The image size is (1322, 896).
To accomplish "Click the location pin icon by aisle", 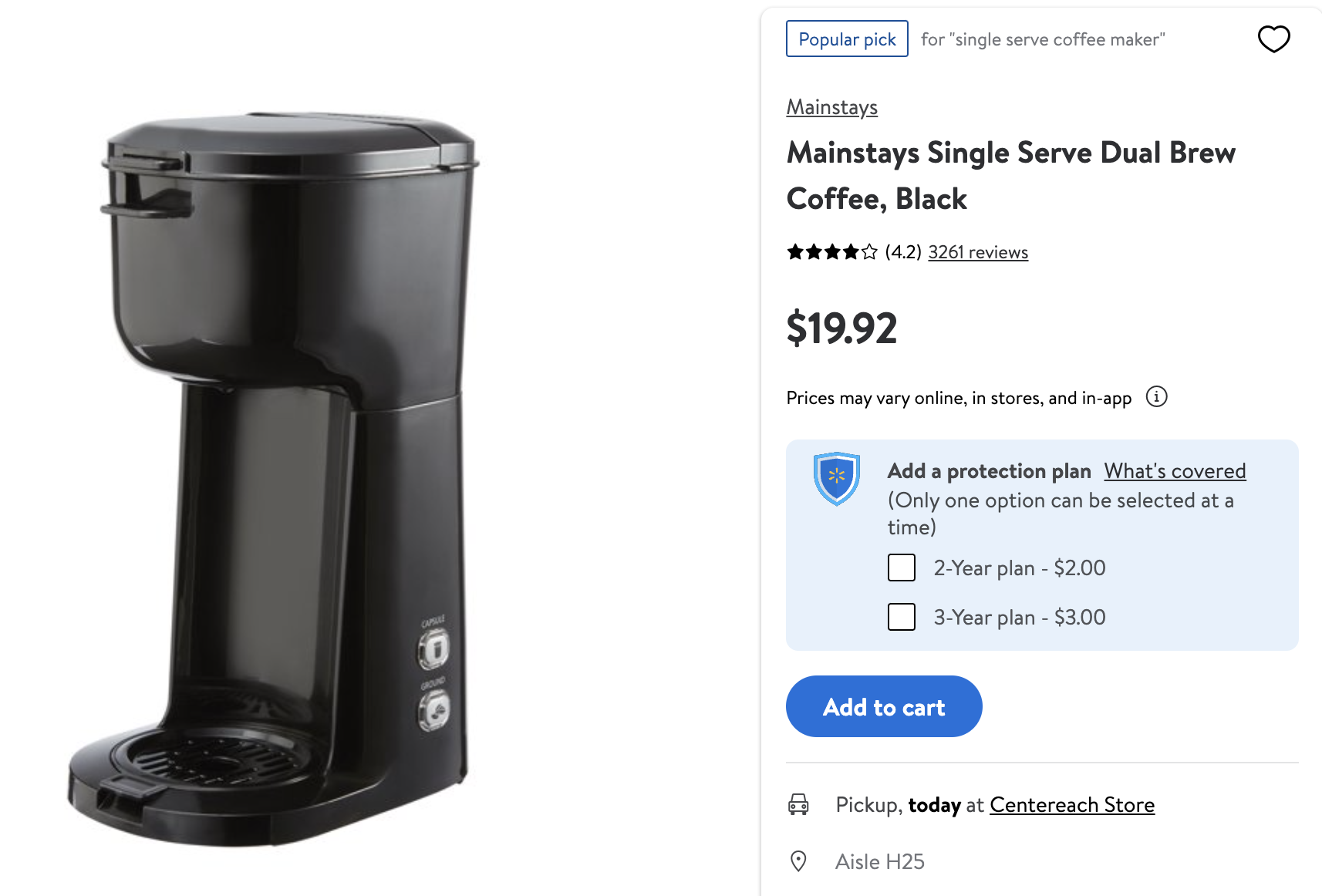I will [798, 861].
